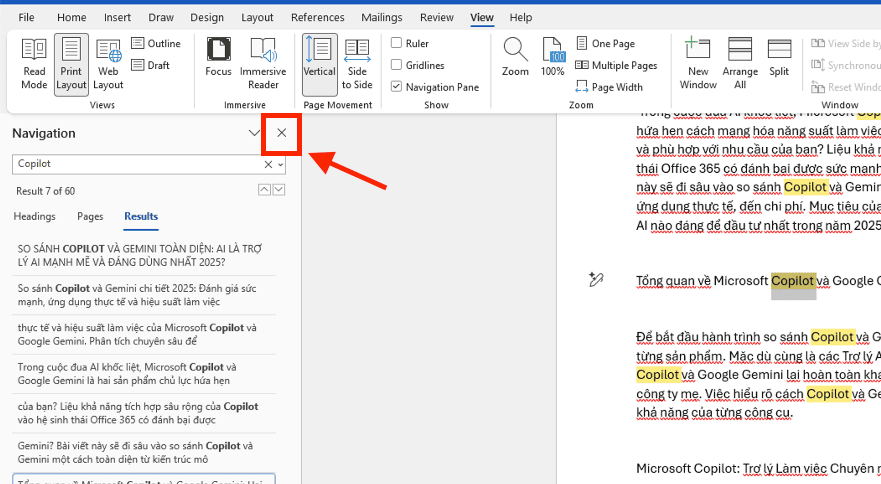Image resolution: width=881 pixels, height=484 pixels.
Task: Open Immersive Reader
Action: pos(263,64)
